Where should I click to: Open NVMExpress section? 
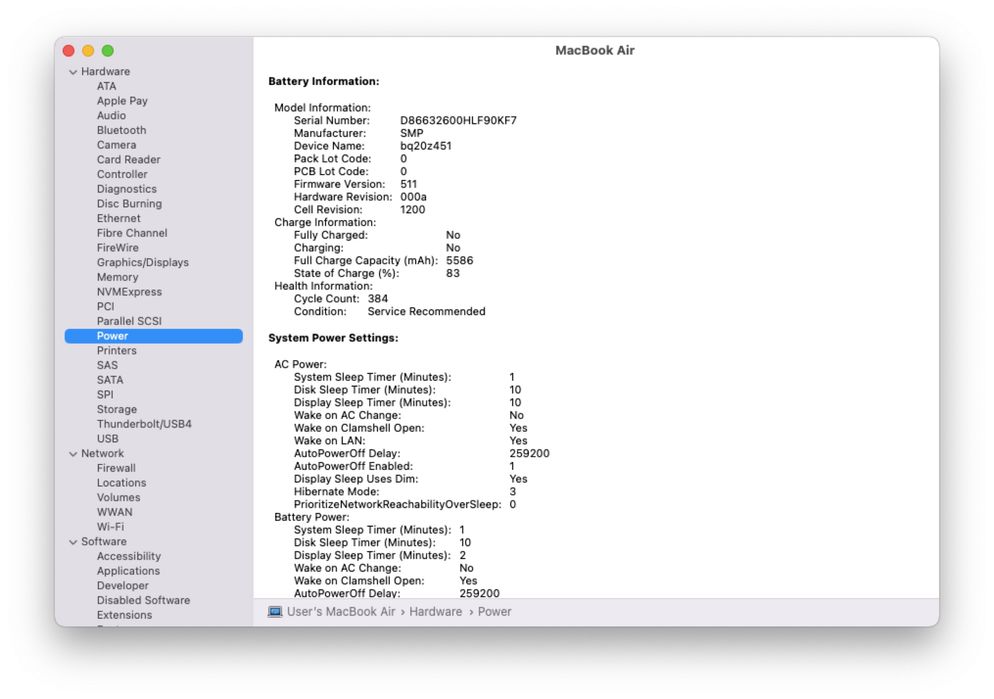click(x=129, y=292)
